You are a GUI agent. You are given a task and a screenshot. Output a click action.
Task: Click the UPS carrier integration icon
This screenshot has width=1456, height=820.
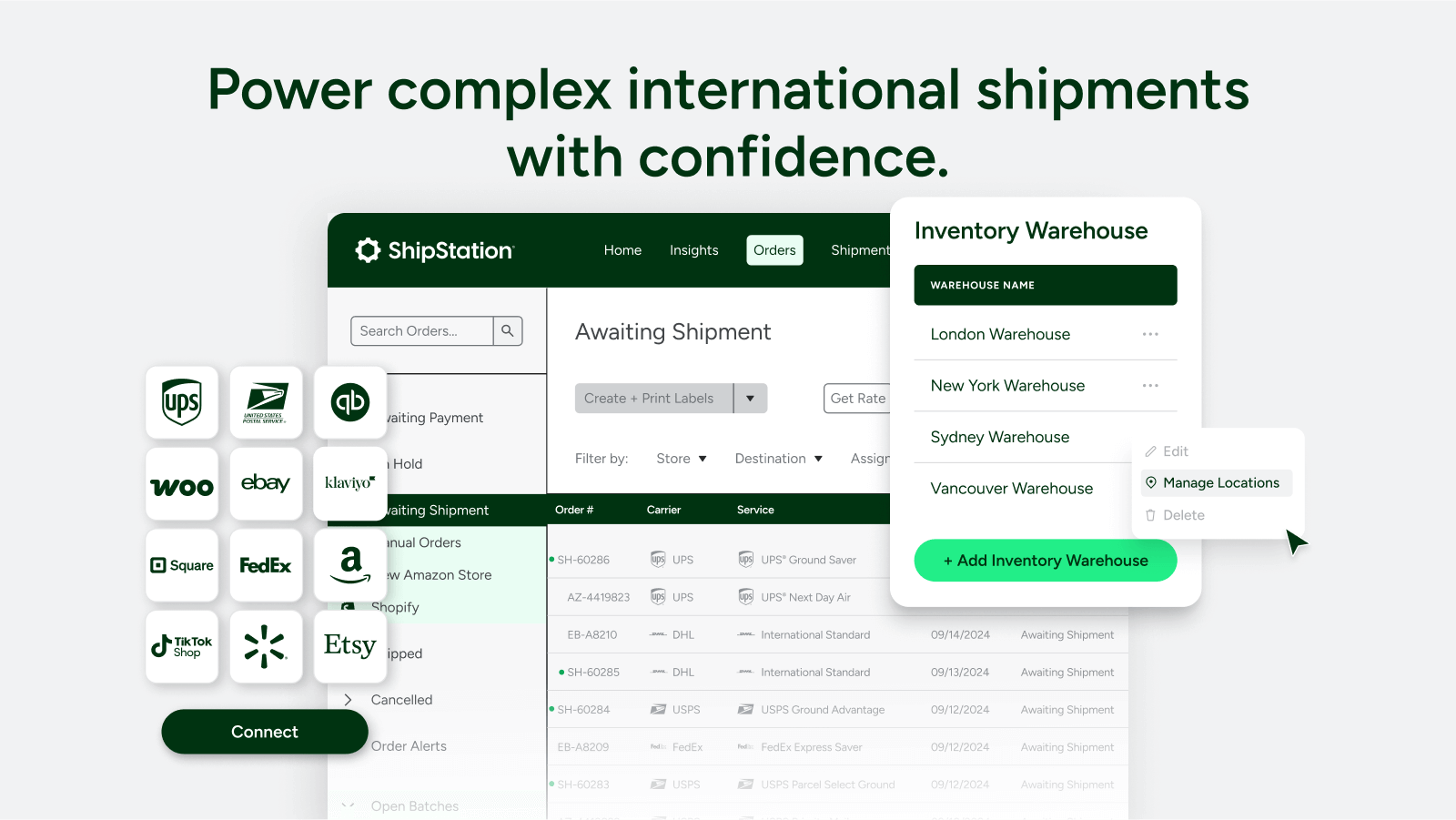(182, 402)
